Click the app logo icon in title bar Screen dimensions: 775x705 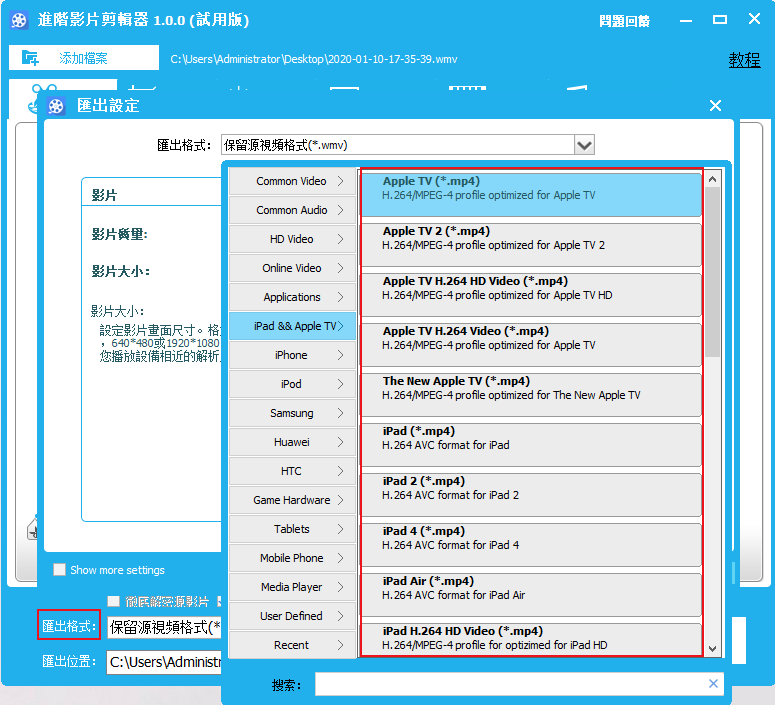(19, 20)
